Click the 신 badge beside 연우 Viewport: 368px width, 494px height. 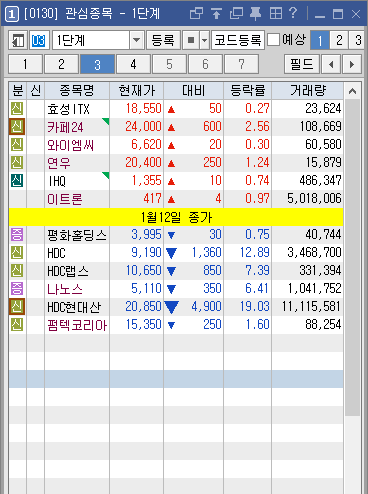(17, 163)
